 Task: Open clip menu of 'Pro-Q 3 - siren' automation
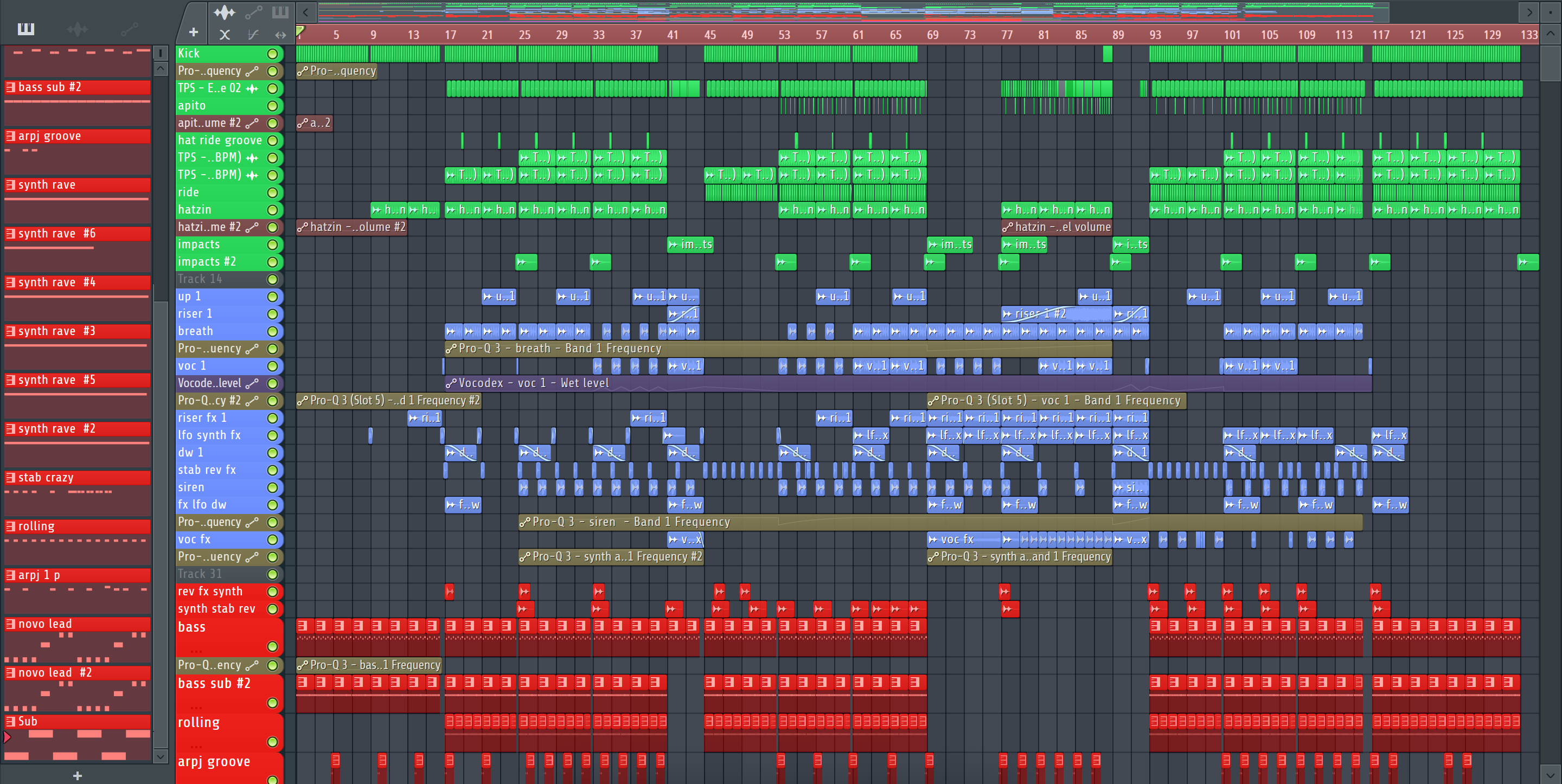pos(525,522)
